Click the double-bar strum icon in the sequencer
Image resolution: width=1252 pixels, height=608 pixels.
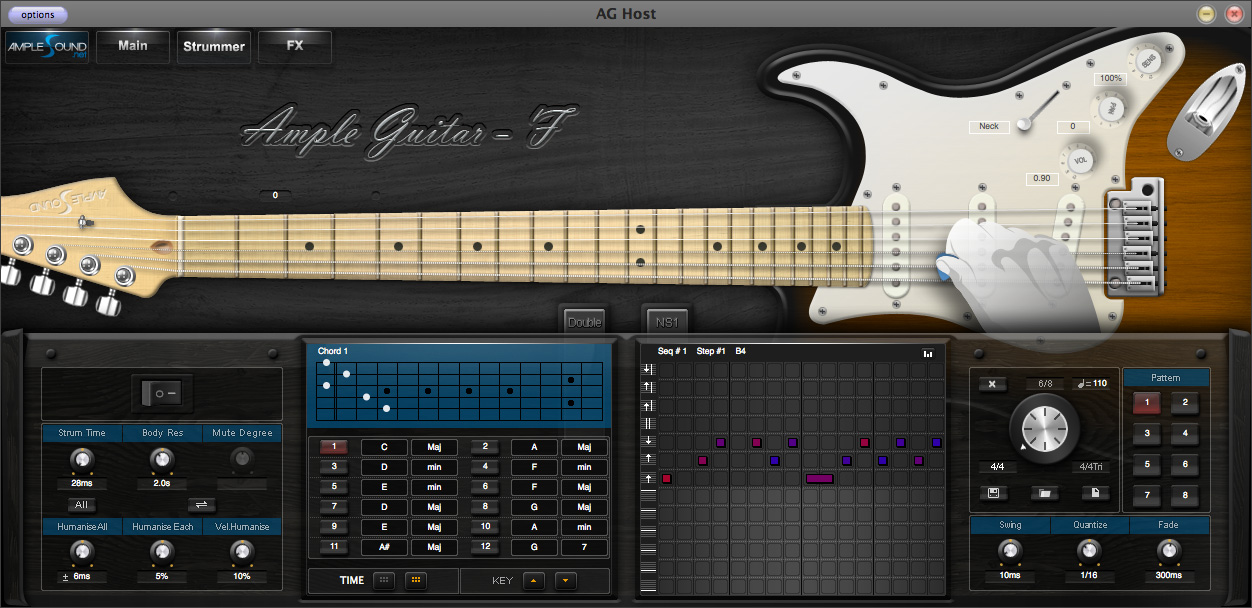[648, 423]
